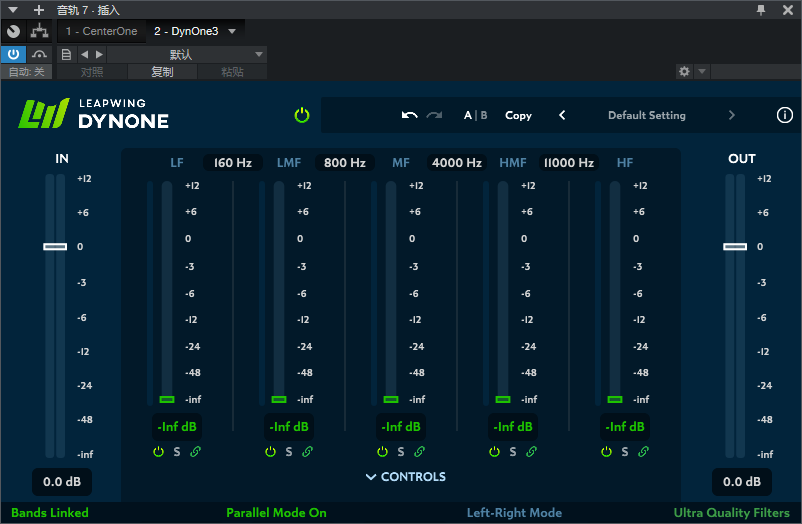The width and height of the screenshot is (802, 524).
Task: Click the HF band level fader handle
Action: 615,399
